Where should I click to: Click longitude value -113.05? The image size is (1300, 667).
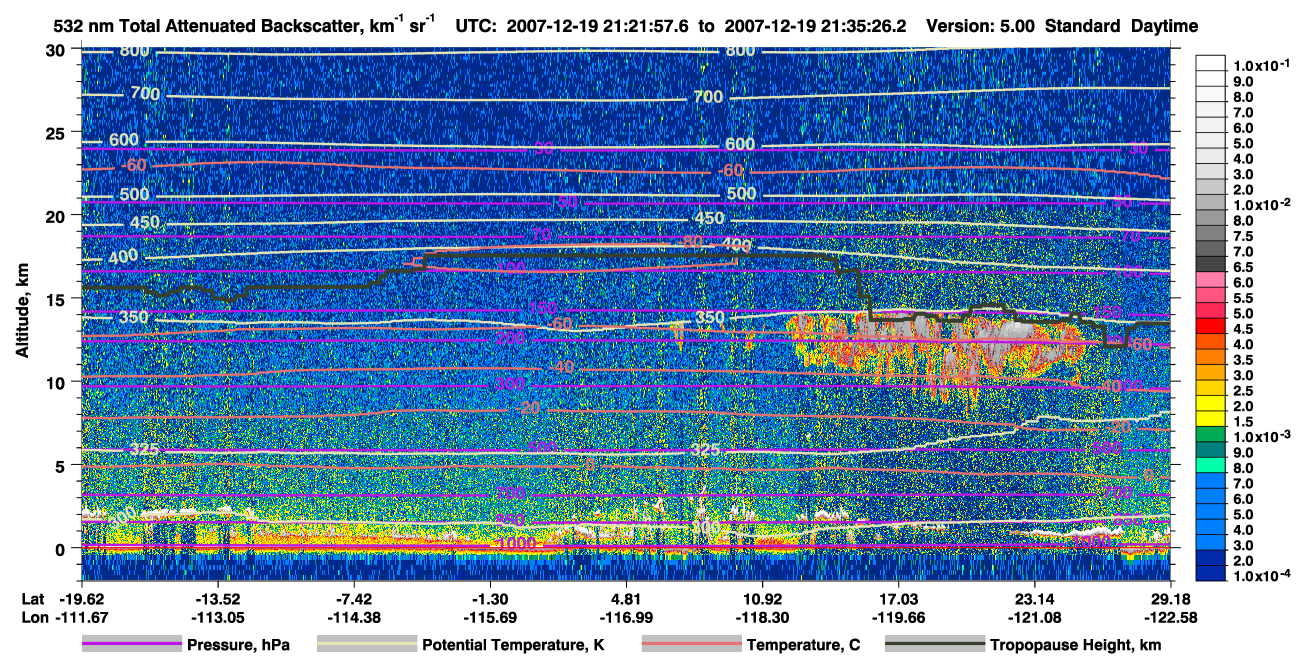coord(218,617)
